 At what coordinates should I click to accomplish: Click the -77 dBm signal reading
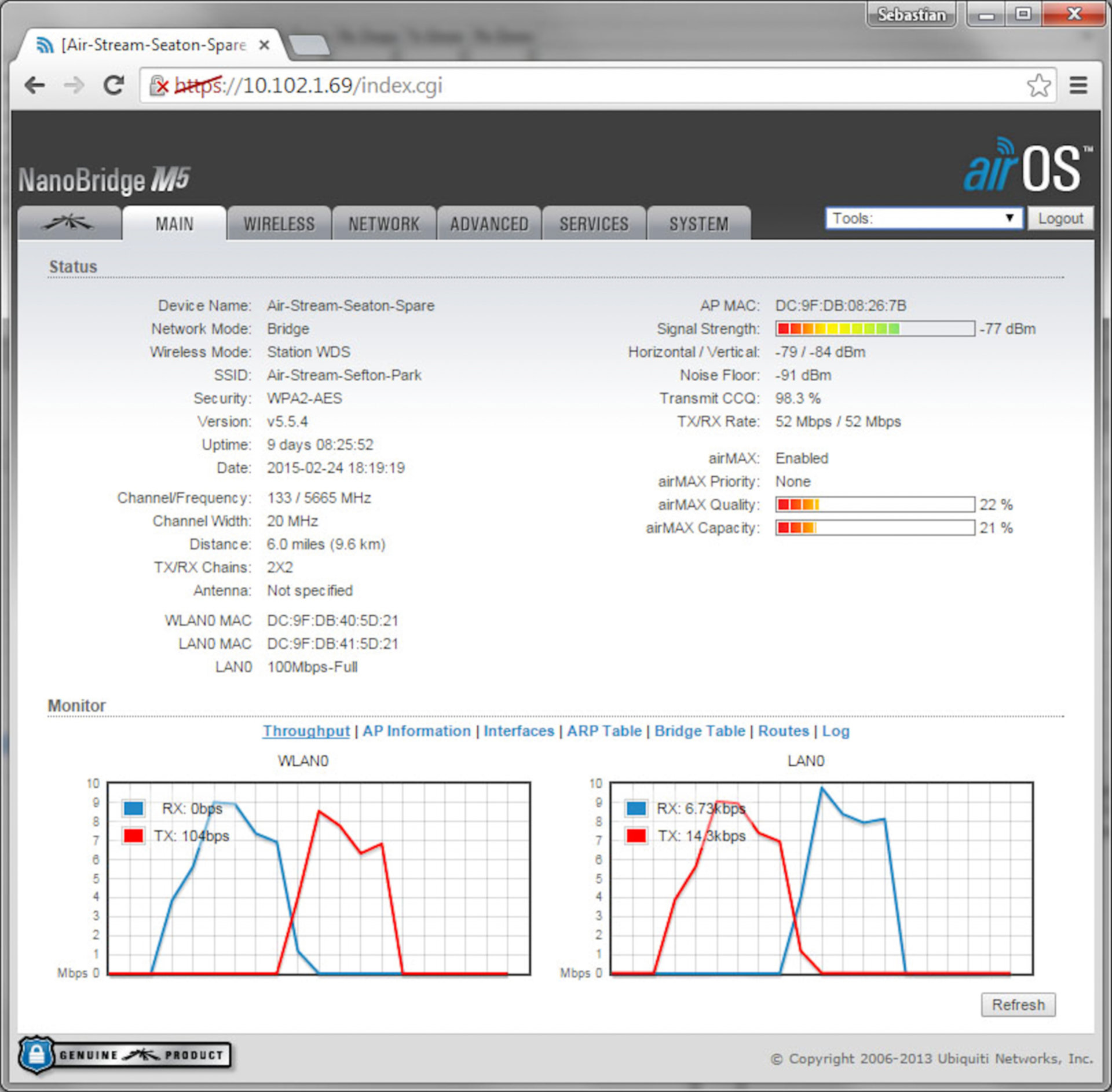pos(1007,328)
